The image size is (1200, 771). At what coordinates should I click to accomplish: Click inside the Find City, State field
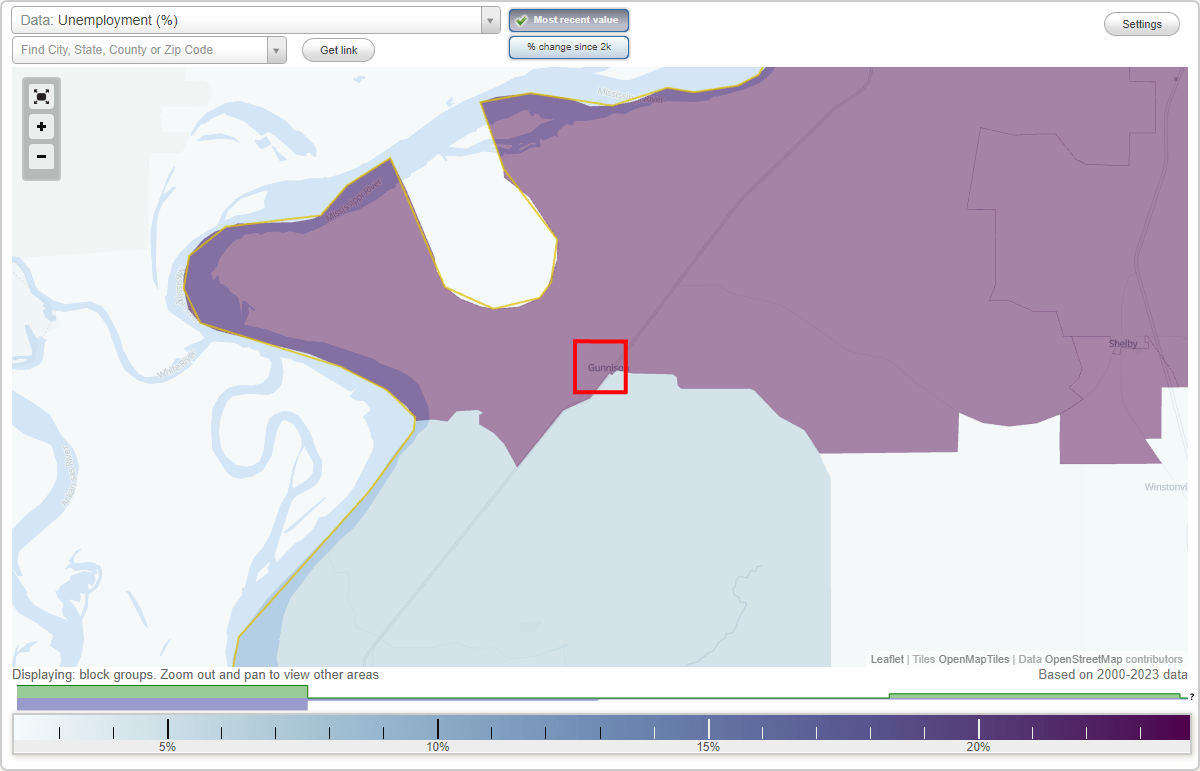coord(140,49)
